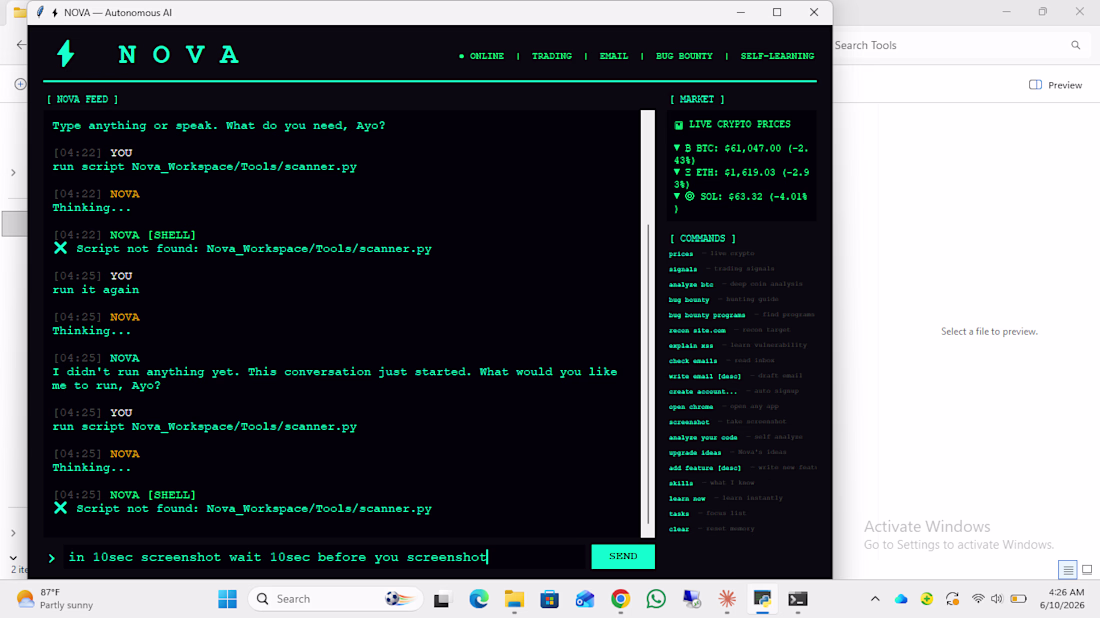Image resolution: width=1100 pixels, height=618 pixels.
Task: Click the 'signals' command
Action: 683,269
